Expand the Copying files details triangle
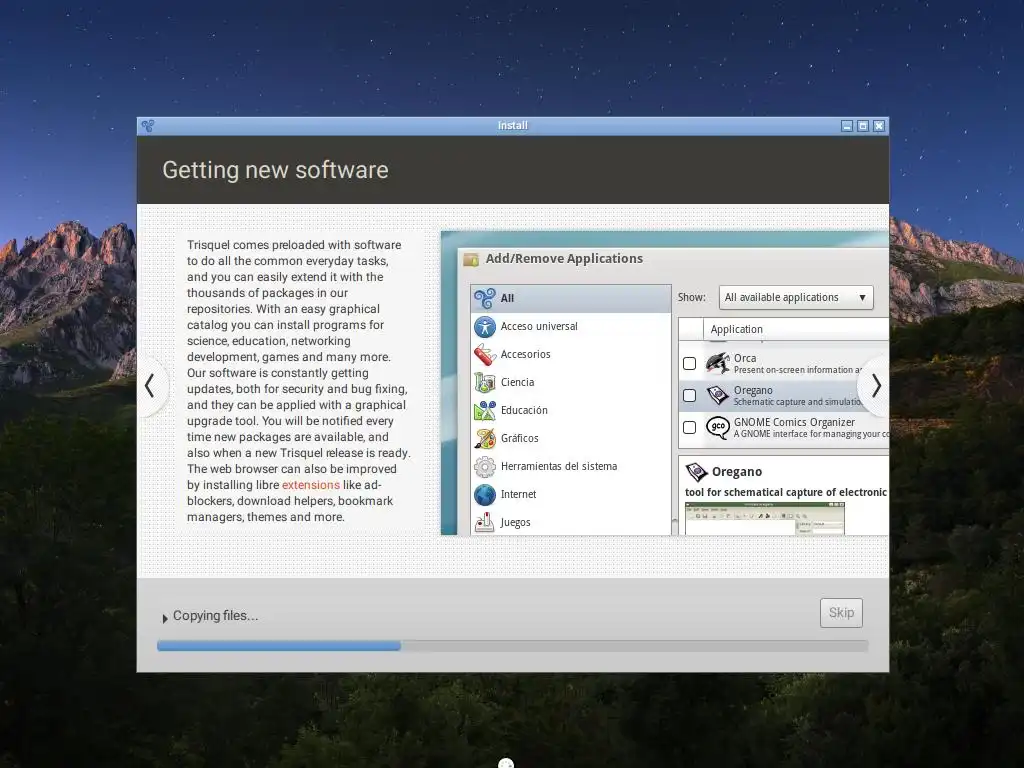 coord(165,618)
